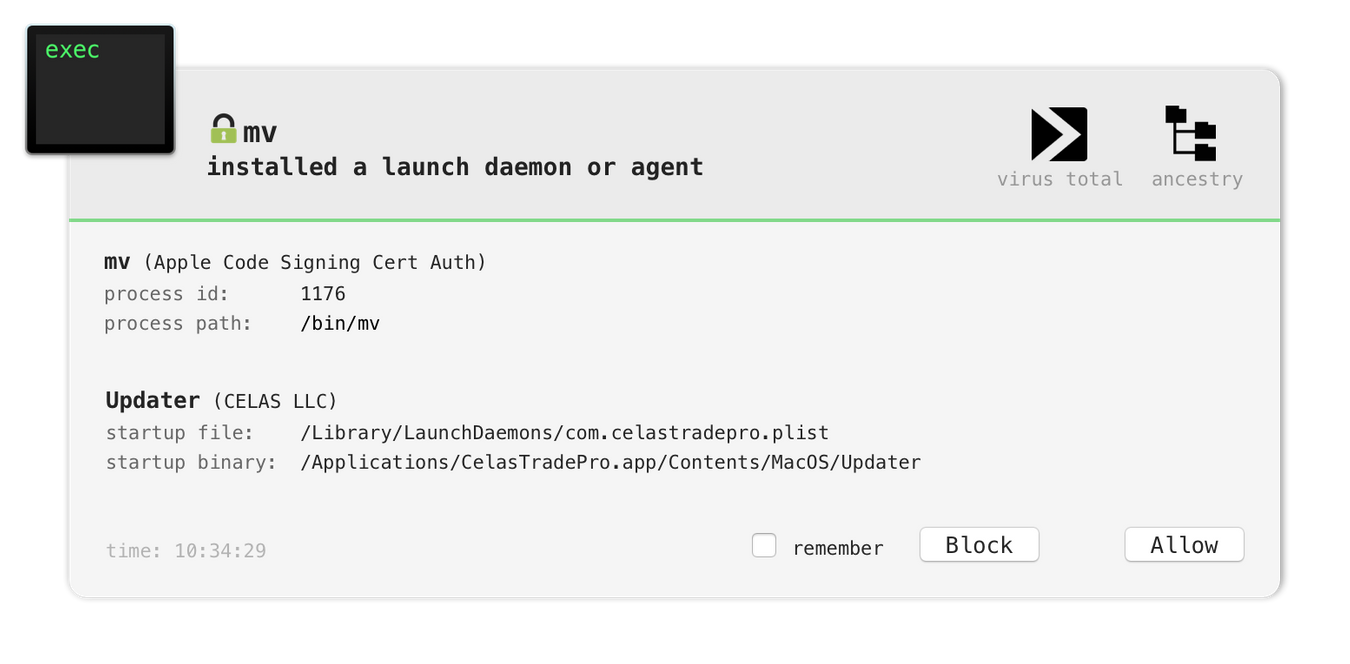The image size is (1350, 664).
Task: Click the Updater (CELAS LLC) heading
Action: [x=220, y=400]
